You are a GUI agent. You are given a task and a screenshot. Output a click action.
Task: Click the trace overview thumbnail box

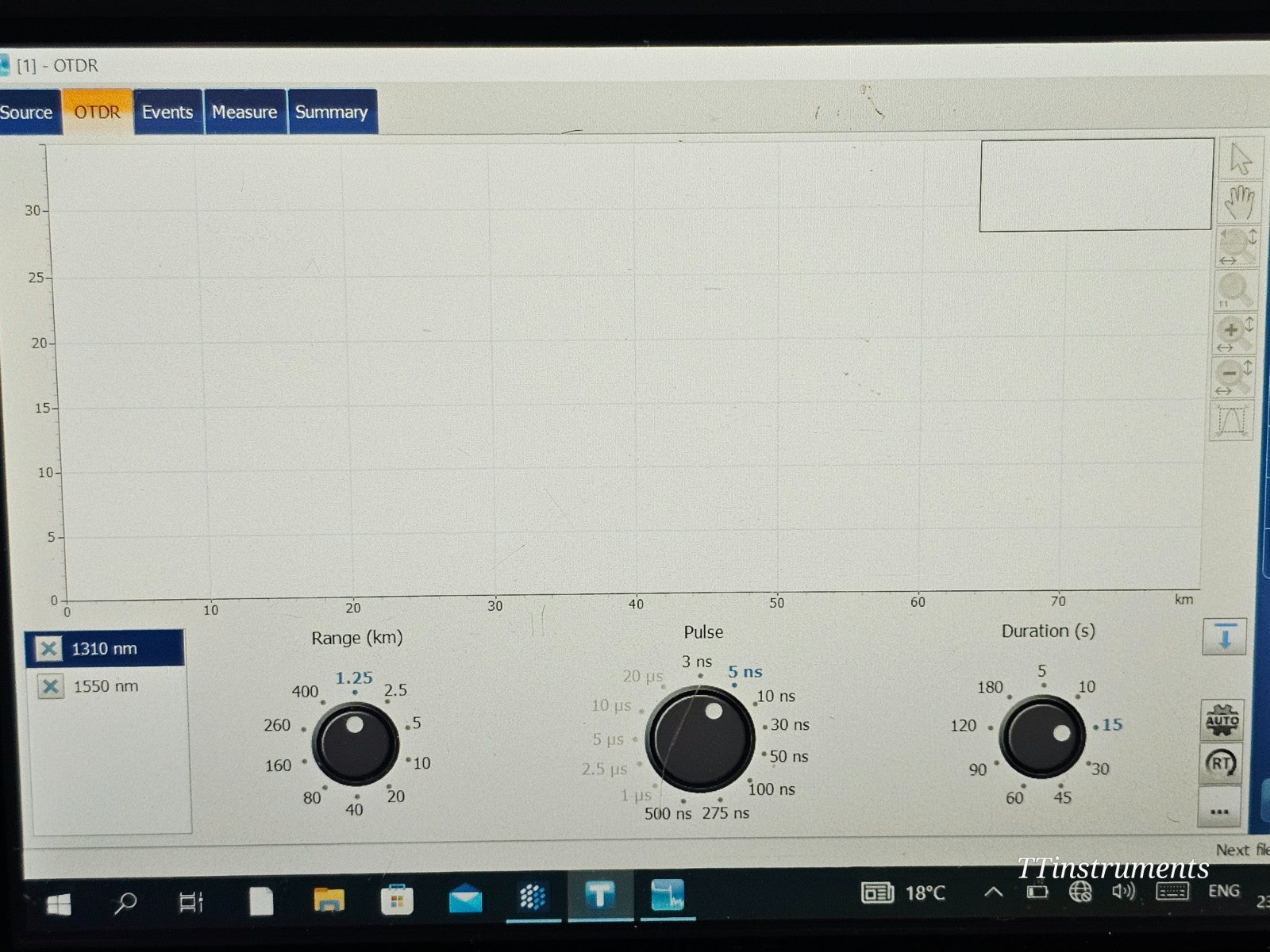1096,185
